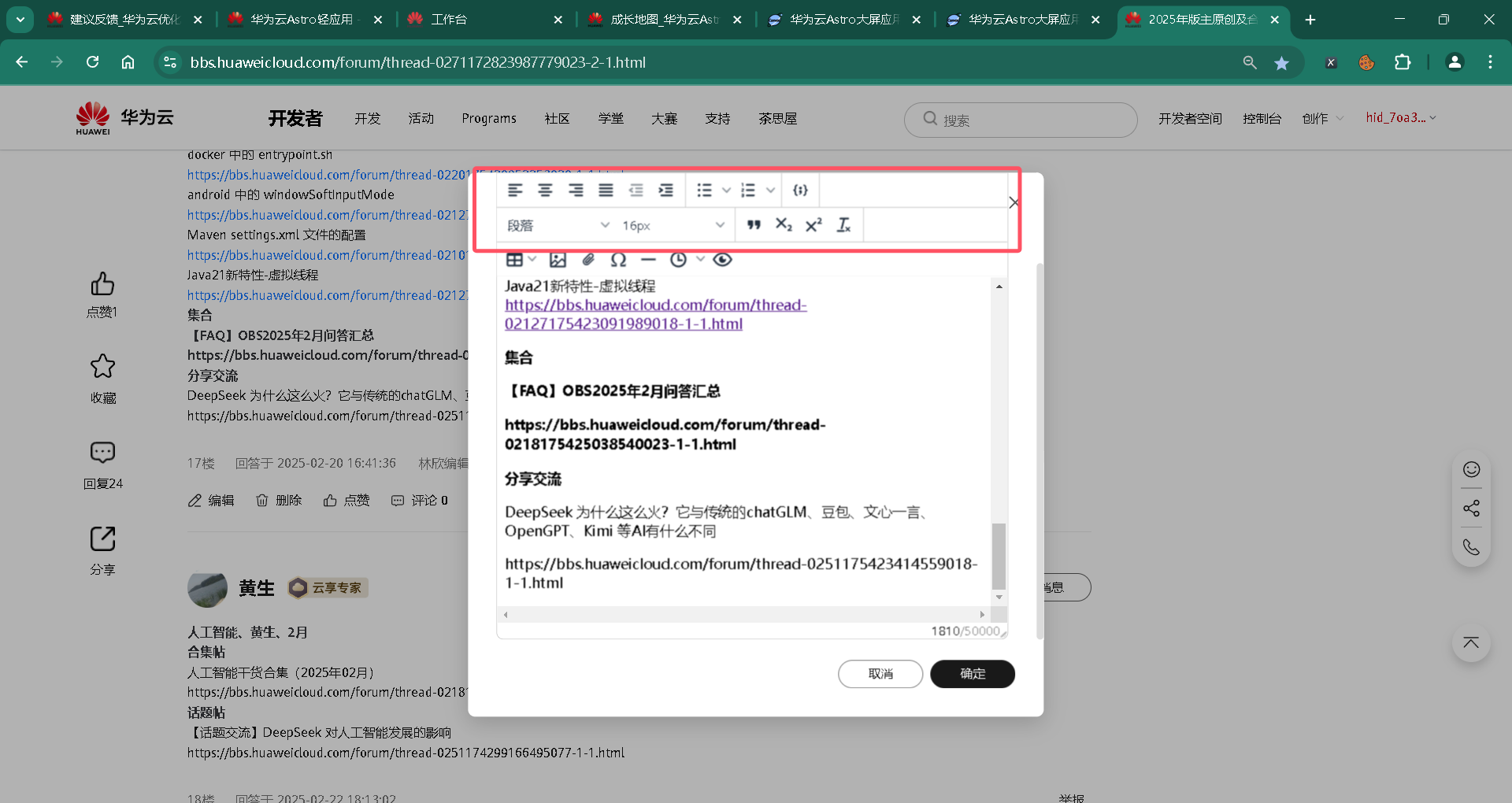Align text left in the editor
Screen dimensions: 1512x803
click(x=515, y=190)
